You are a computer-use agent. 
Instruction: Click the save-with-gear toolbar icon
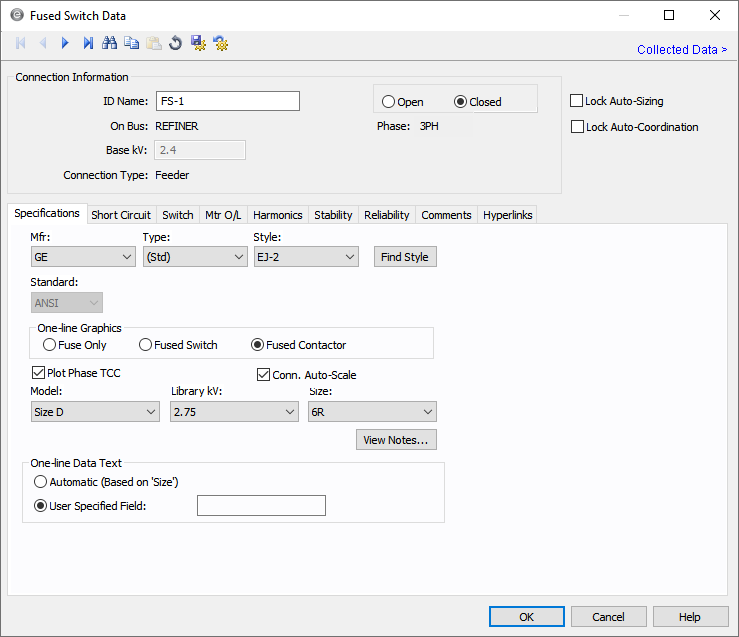(x=198, y=43)
